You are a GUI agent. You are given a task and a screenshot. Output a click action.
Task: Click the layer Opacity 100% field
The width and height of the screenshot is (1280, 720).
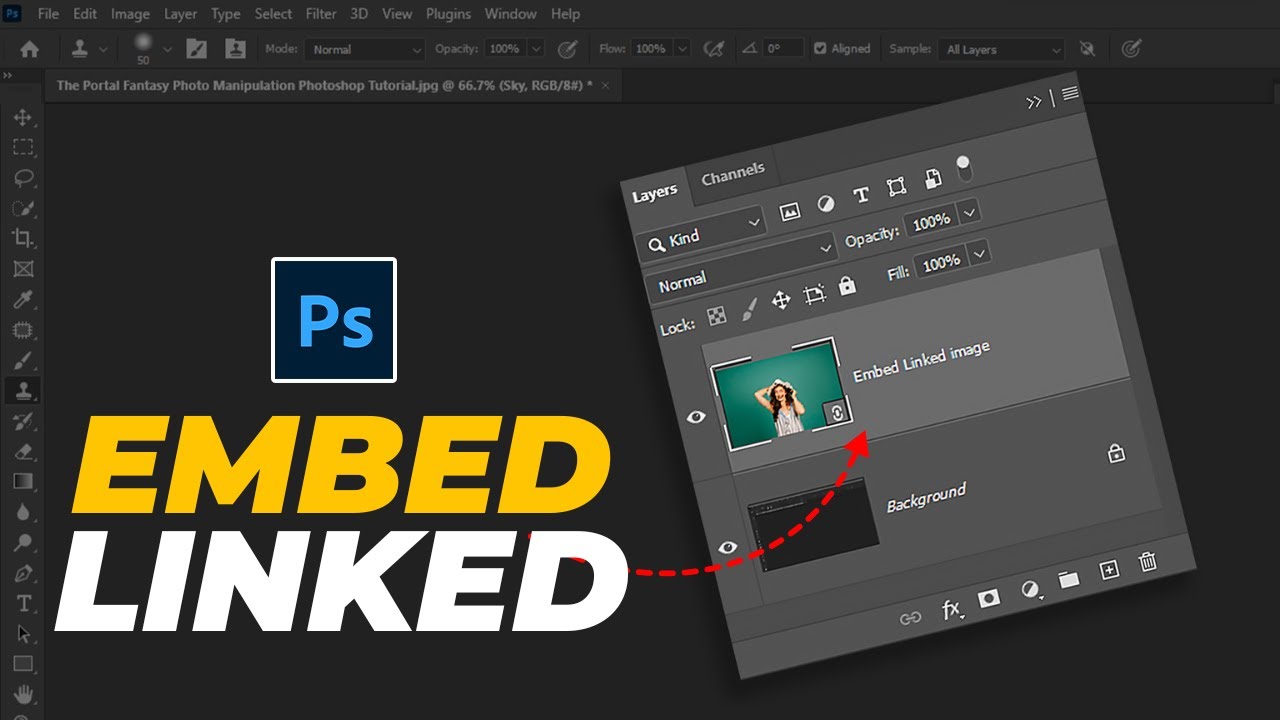pos(931,222)
